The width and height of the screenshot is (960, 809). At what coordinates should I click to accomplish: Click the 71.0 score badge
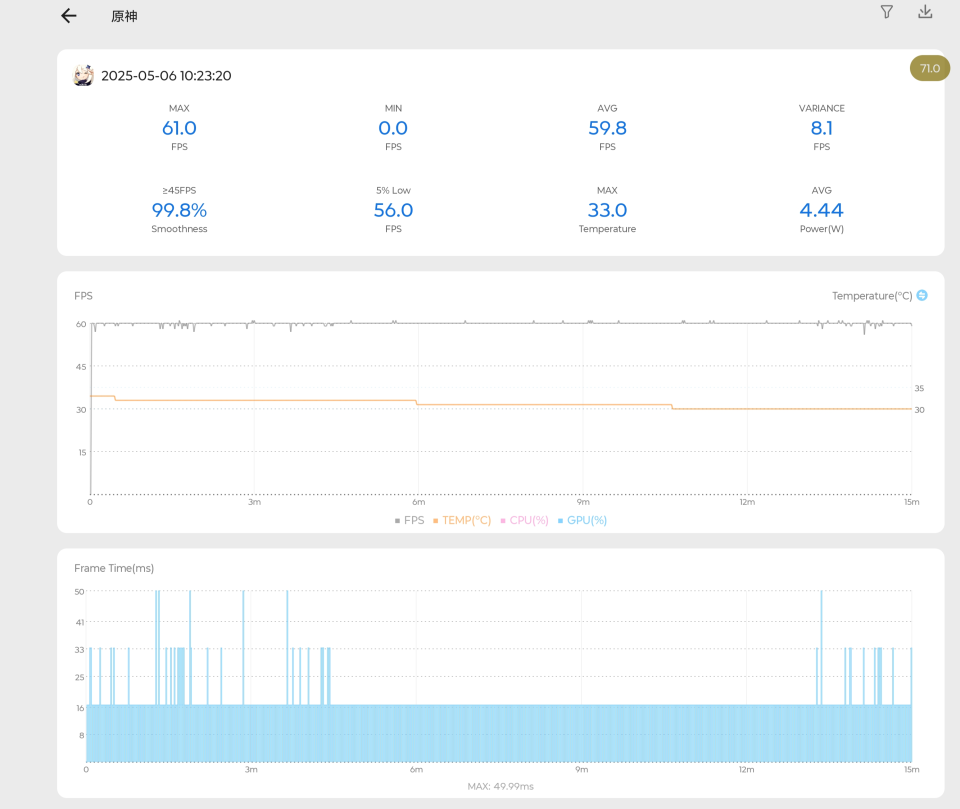coord(929,68)
